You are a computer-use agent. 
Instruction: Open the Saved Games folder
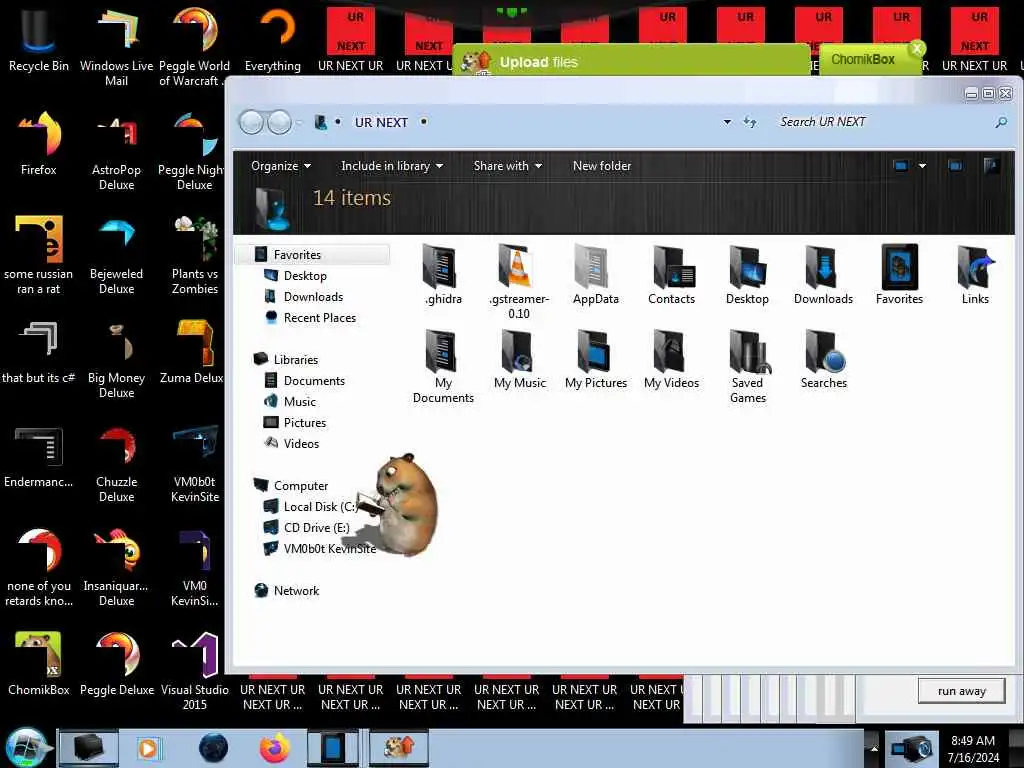(748, 366)
